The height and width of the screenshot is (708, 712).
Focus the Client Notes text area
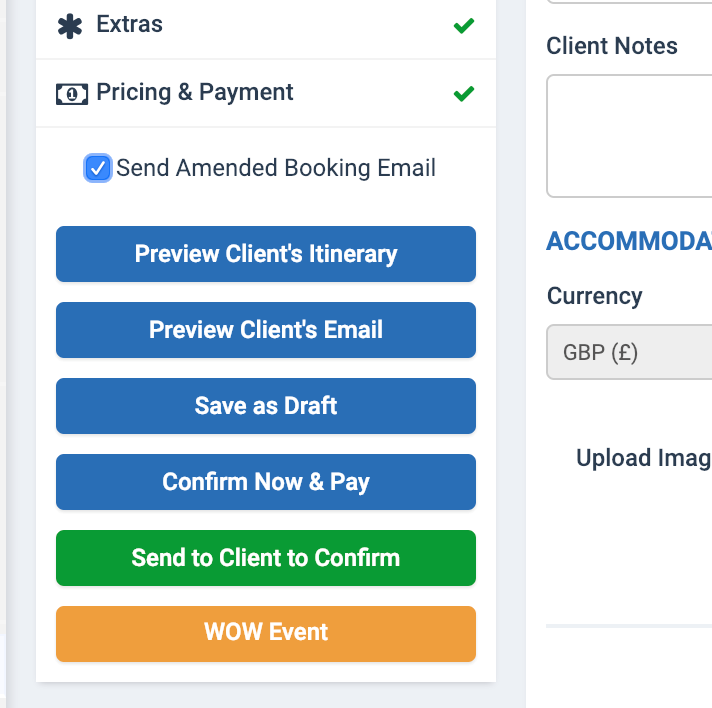click(629, 136)
